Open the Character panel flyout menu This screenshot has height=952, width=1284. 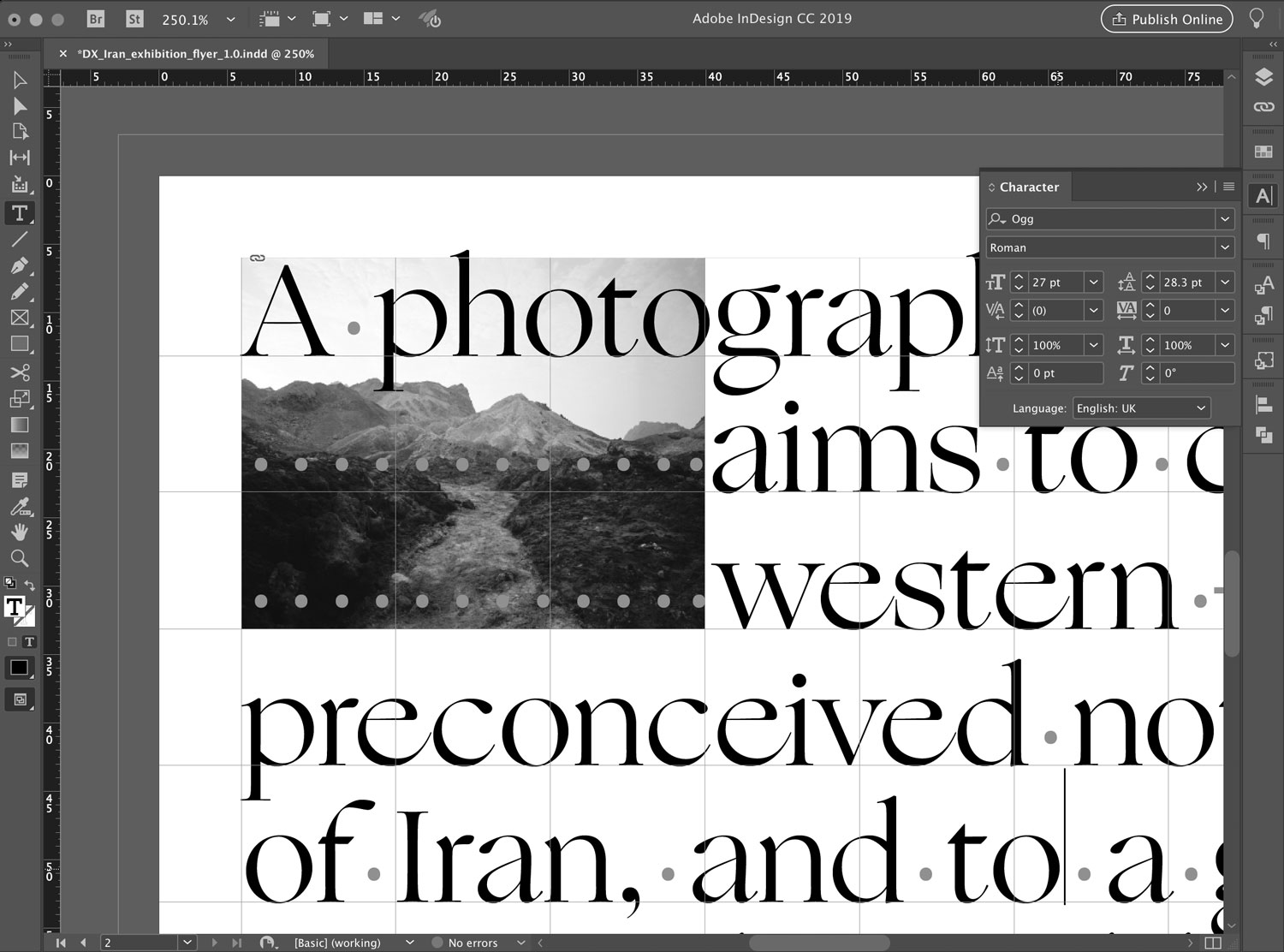click(1228, 187)
